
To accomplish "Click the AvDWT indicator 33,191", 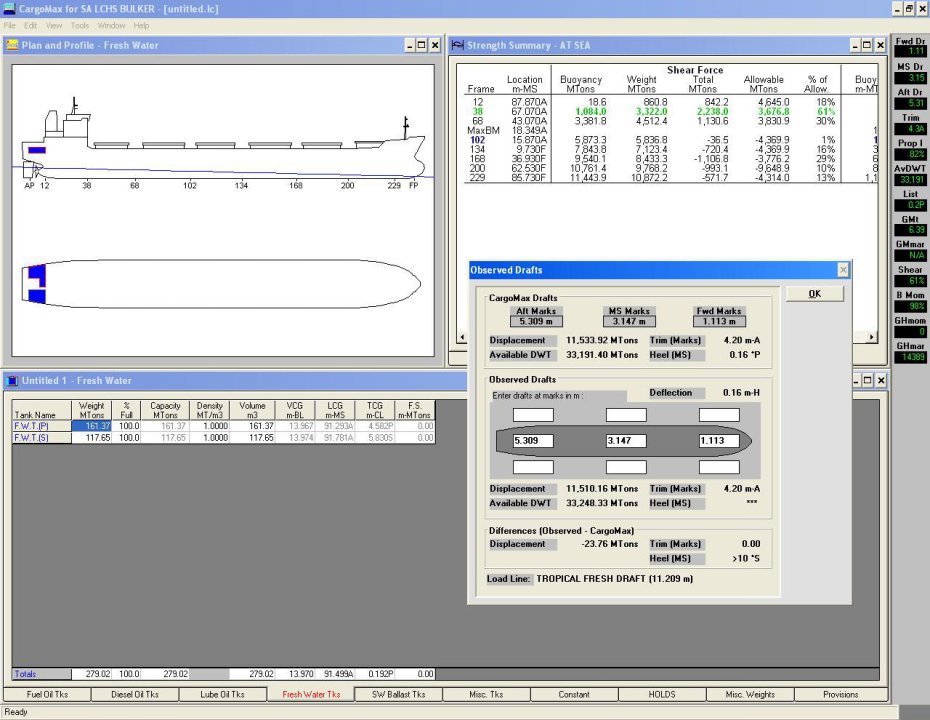I will point(910,180).
